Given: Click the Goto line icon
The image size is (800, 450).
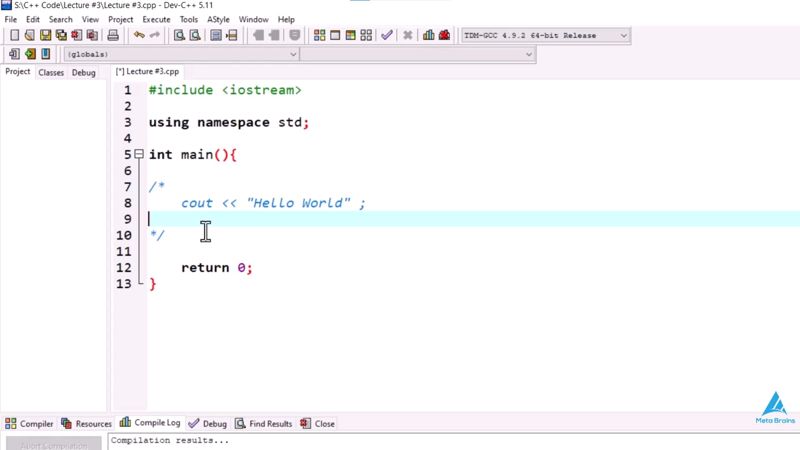Looking at the screenshot, I should (232, 35).
